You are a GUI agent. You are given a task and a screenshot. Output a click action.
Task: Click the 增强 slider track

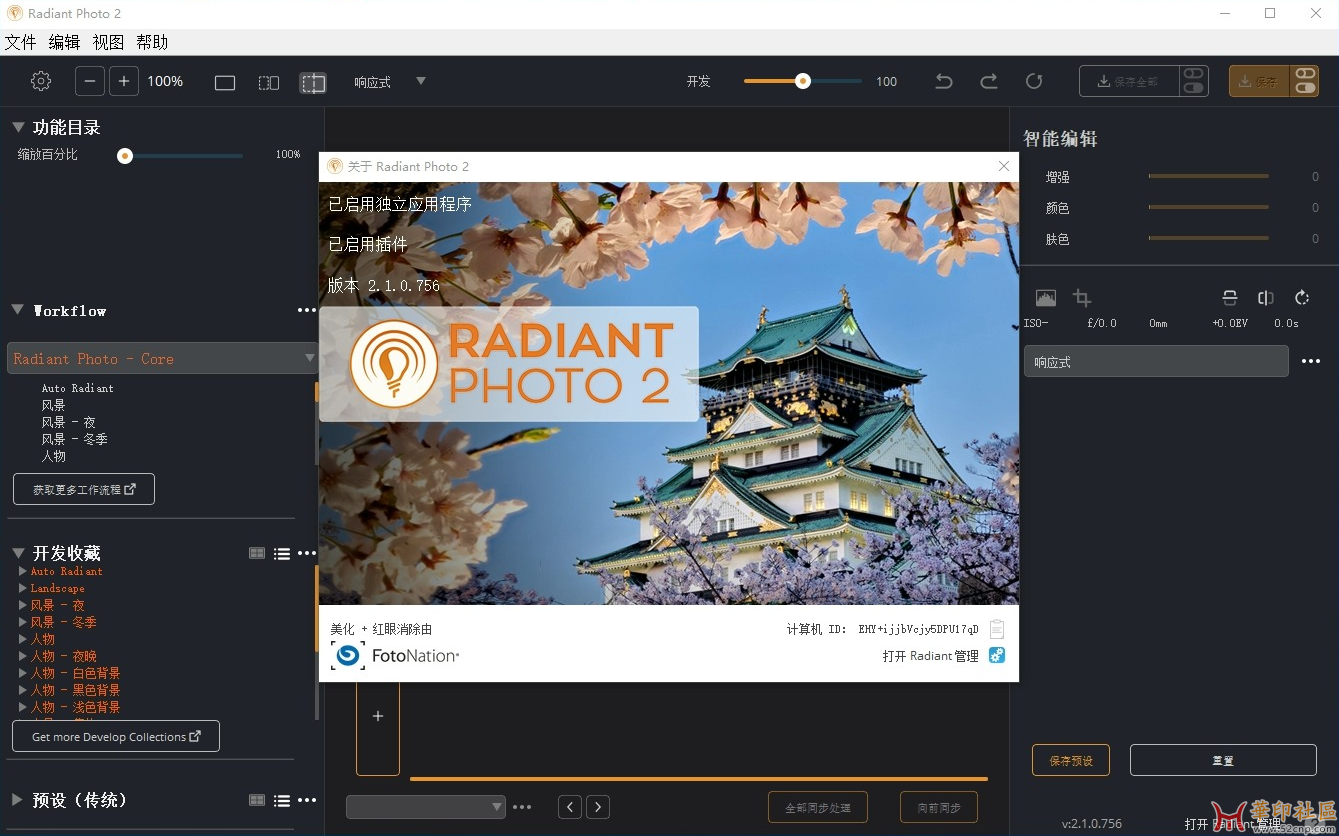pyautogui.click(x=1208, y=176)
